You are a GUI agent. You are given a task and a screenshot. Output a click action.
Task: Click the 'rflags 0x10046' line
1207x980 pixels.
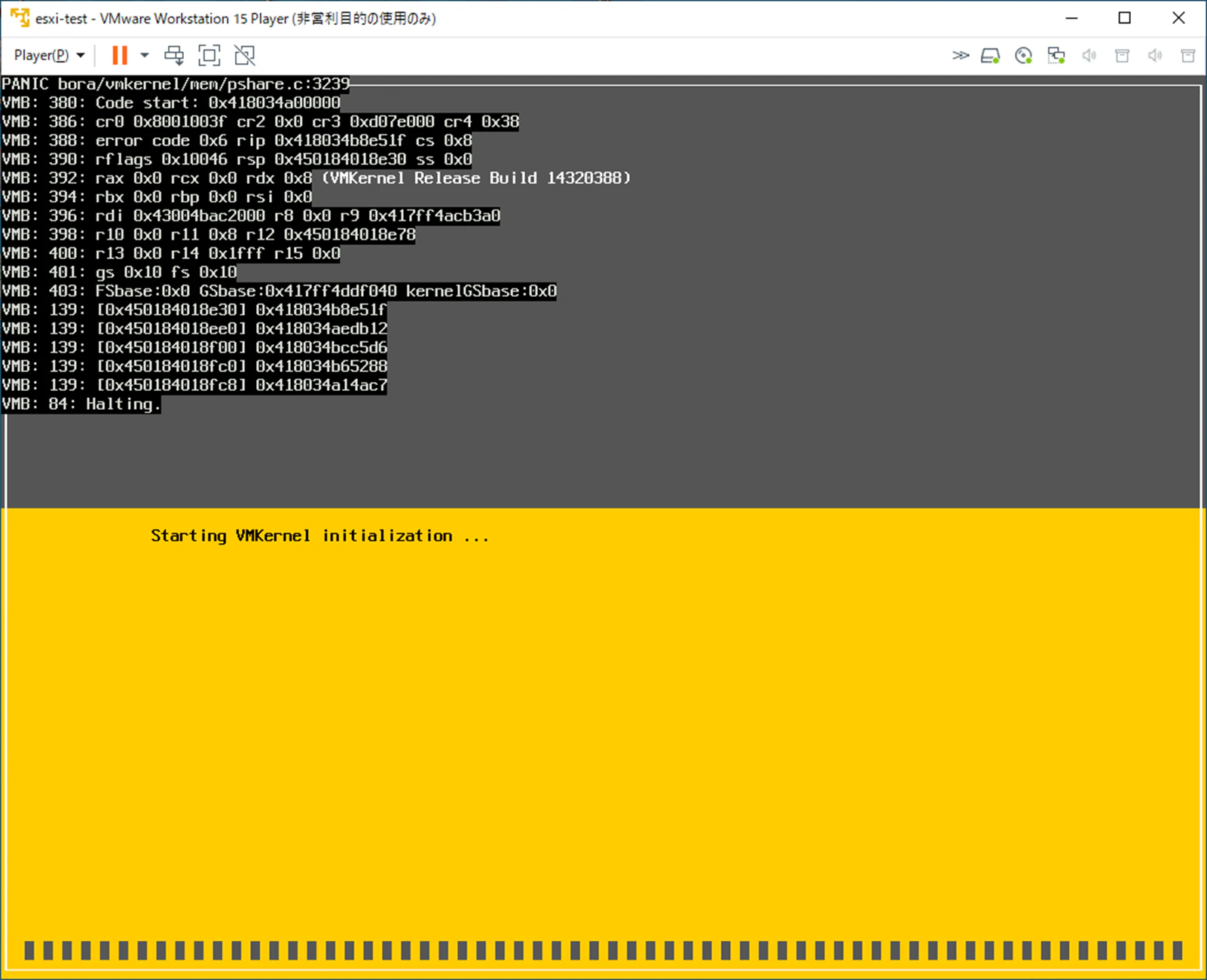pyautogui.click(x=237, y=159)
